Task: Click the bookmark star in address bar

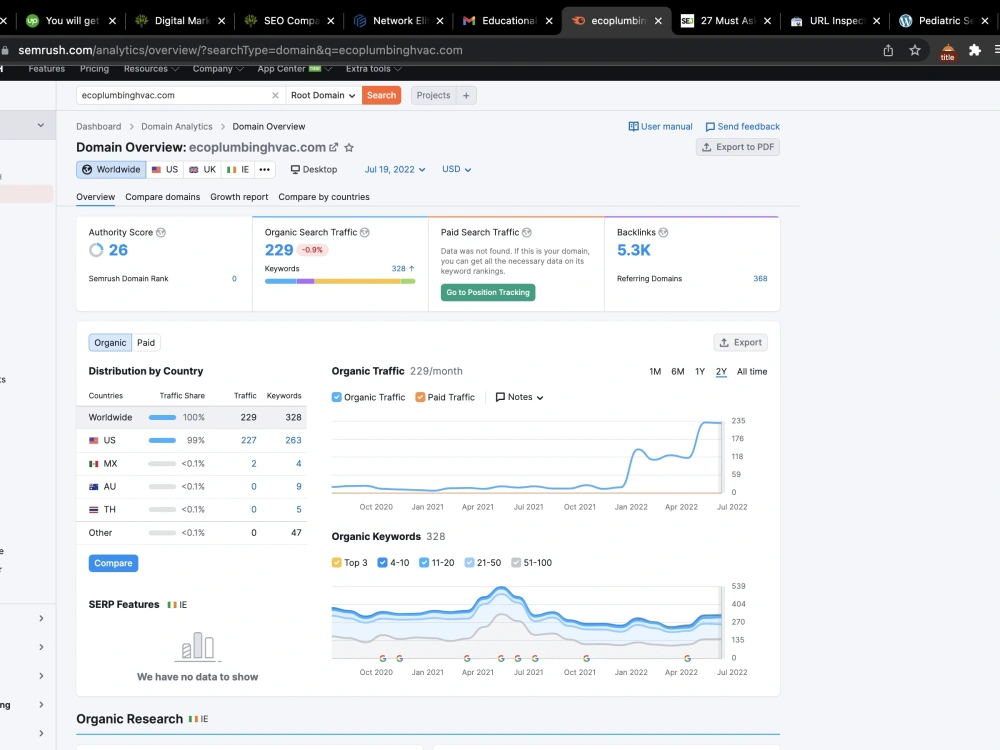Action: [x=915, y=50]
